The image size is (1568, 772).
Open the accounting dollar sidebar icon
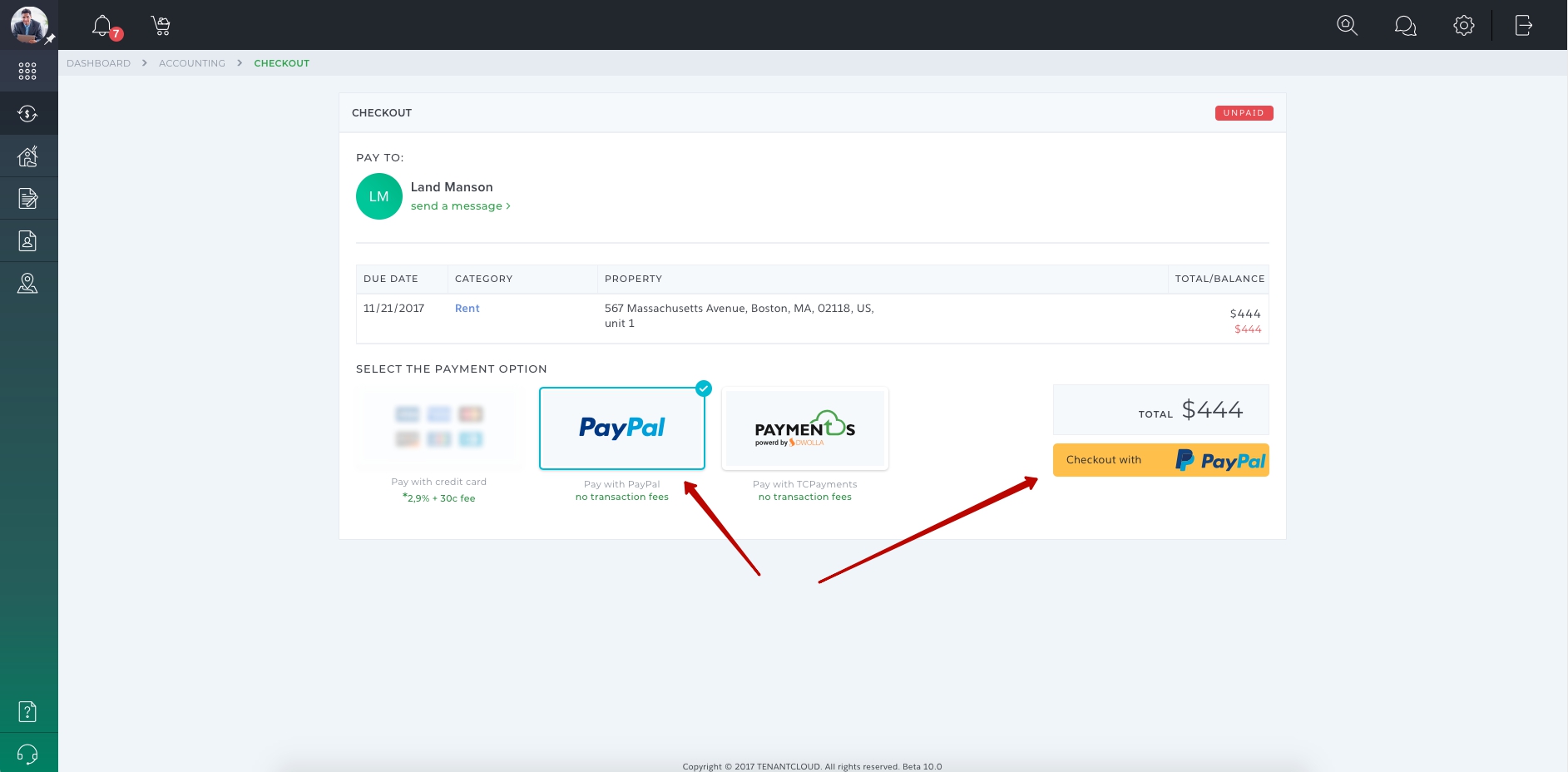coord(27,114)
